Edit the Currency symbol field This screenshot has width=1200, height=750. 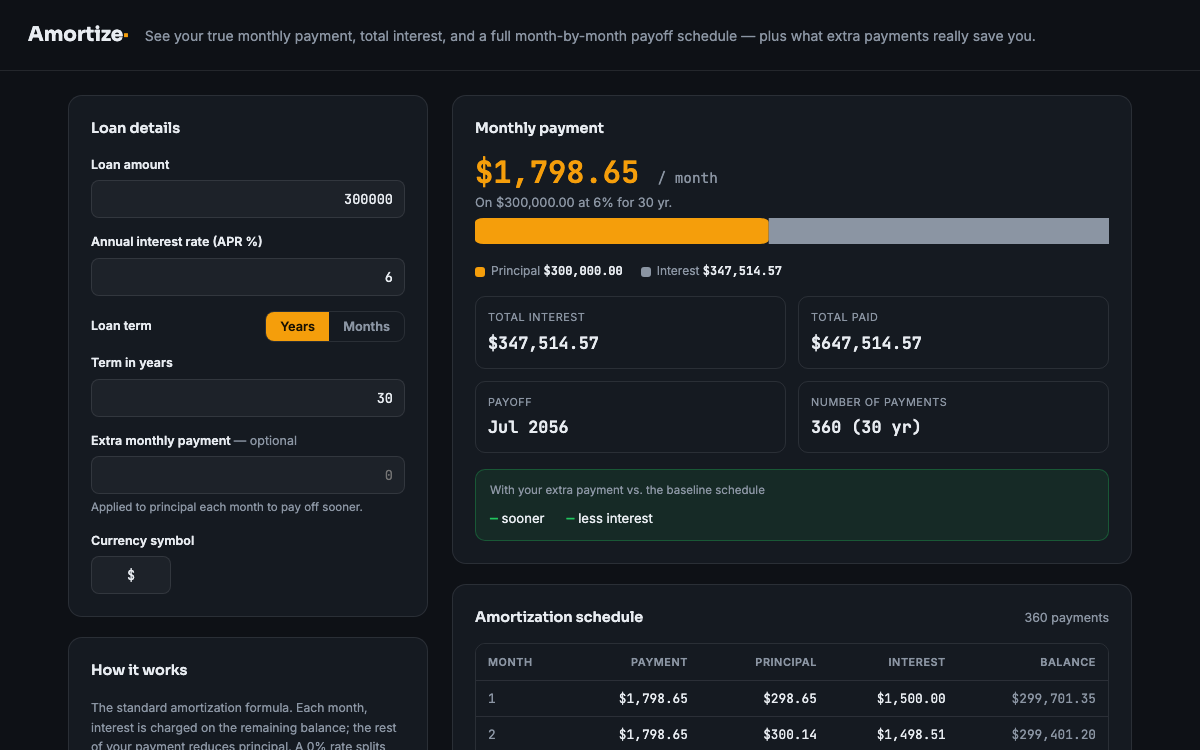[x=131, y=575]
